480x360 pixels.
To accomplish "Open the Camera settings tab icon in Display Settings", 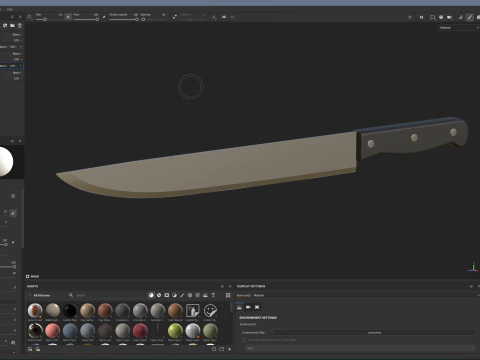I will (248, 307).
